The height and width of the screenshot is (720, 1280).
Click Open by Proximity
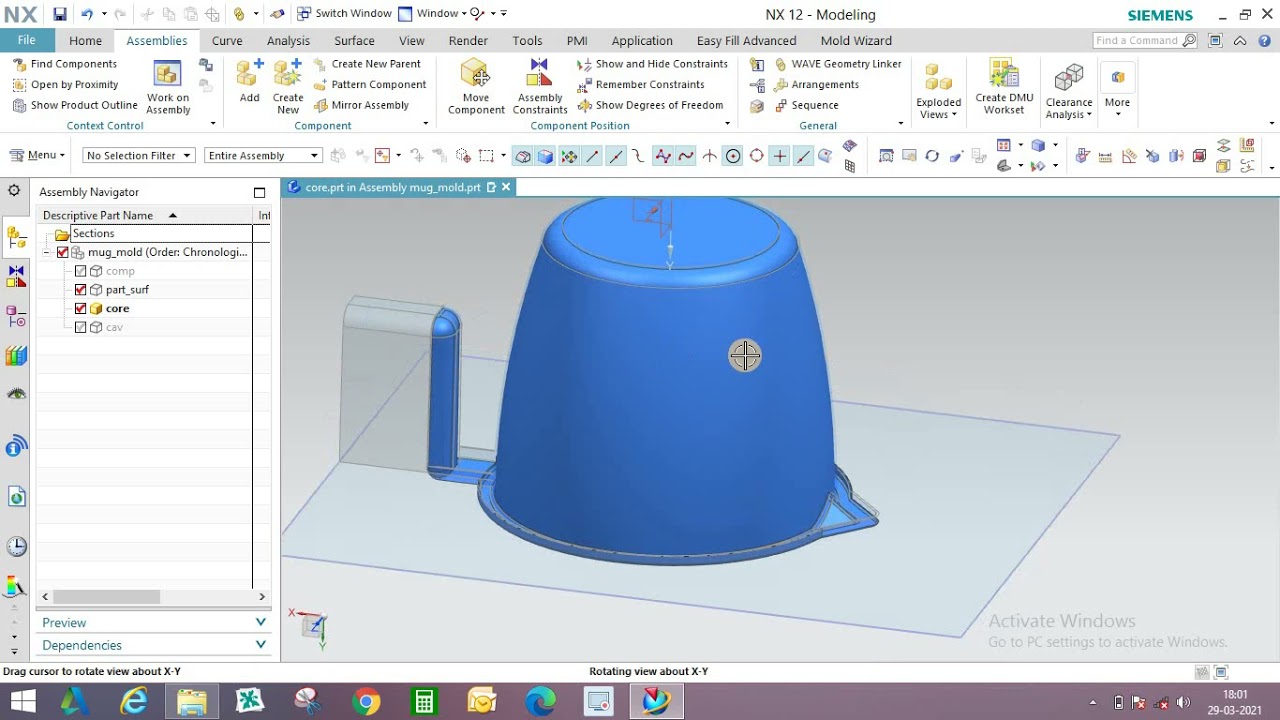pos(66,85)
